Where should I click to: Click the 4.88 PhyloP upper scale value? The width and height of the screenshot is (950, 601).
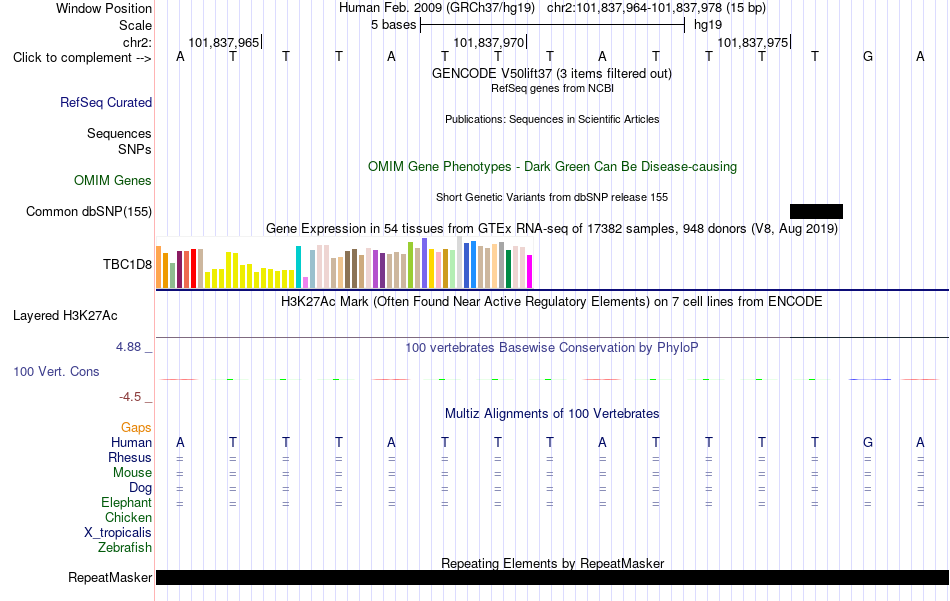(128, 347)
